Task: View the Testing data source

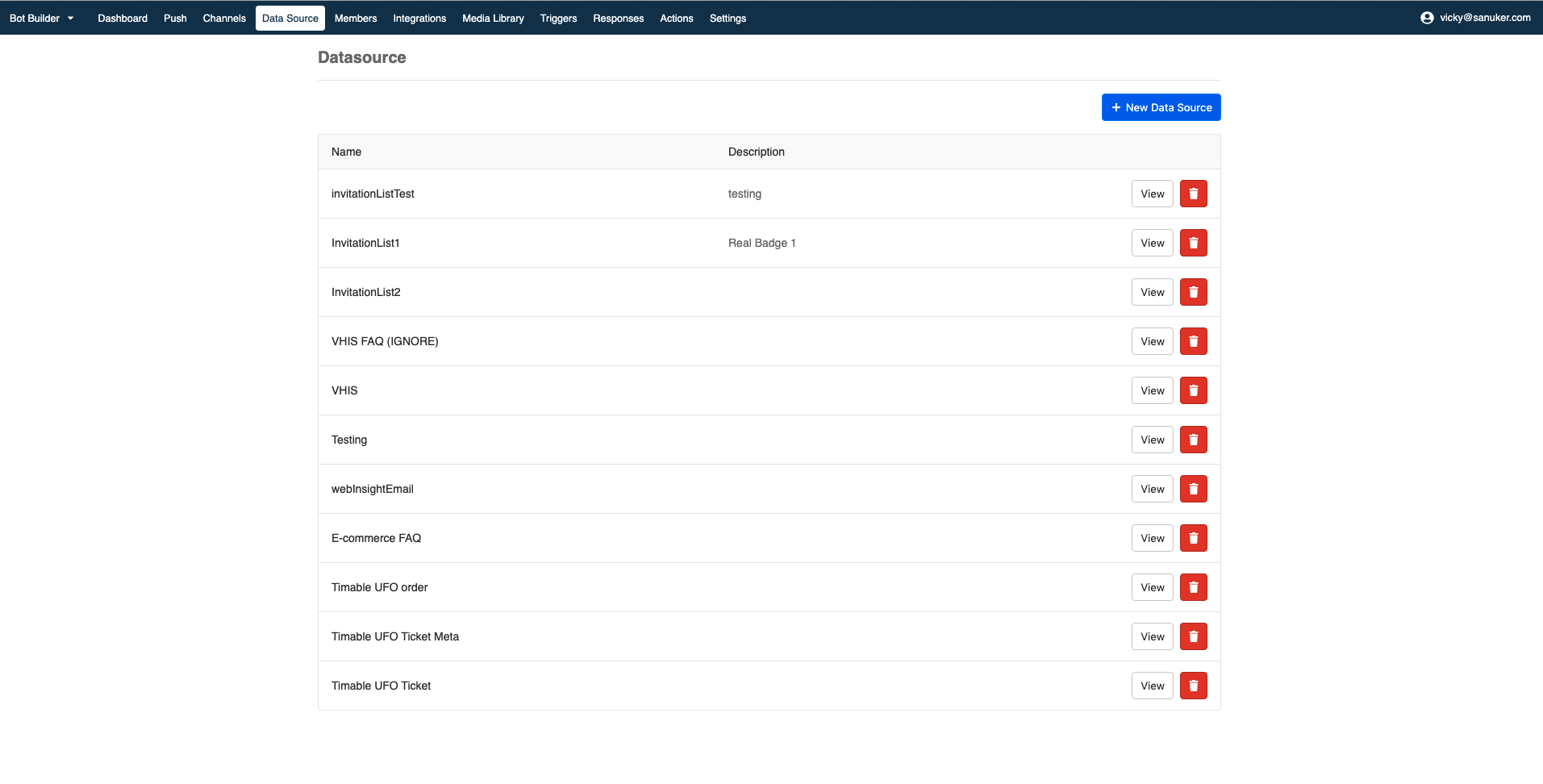Action: click(x=1152, y=440)
